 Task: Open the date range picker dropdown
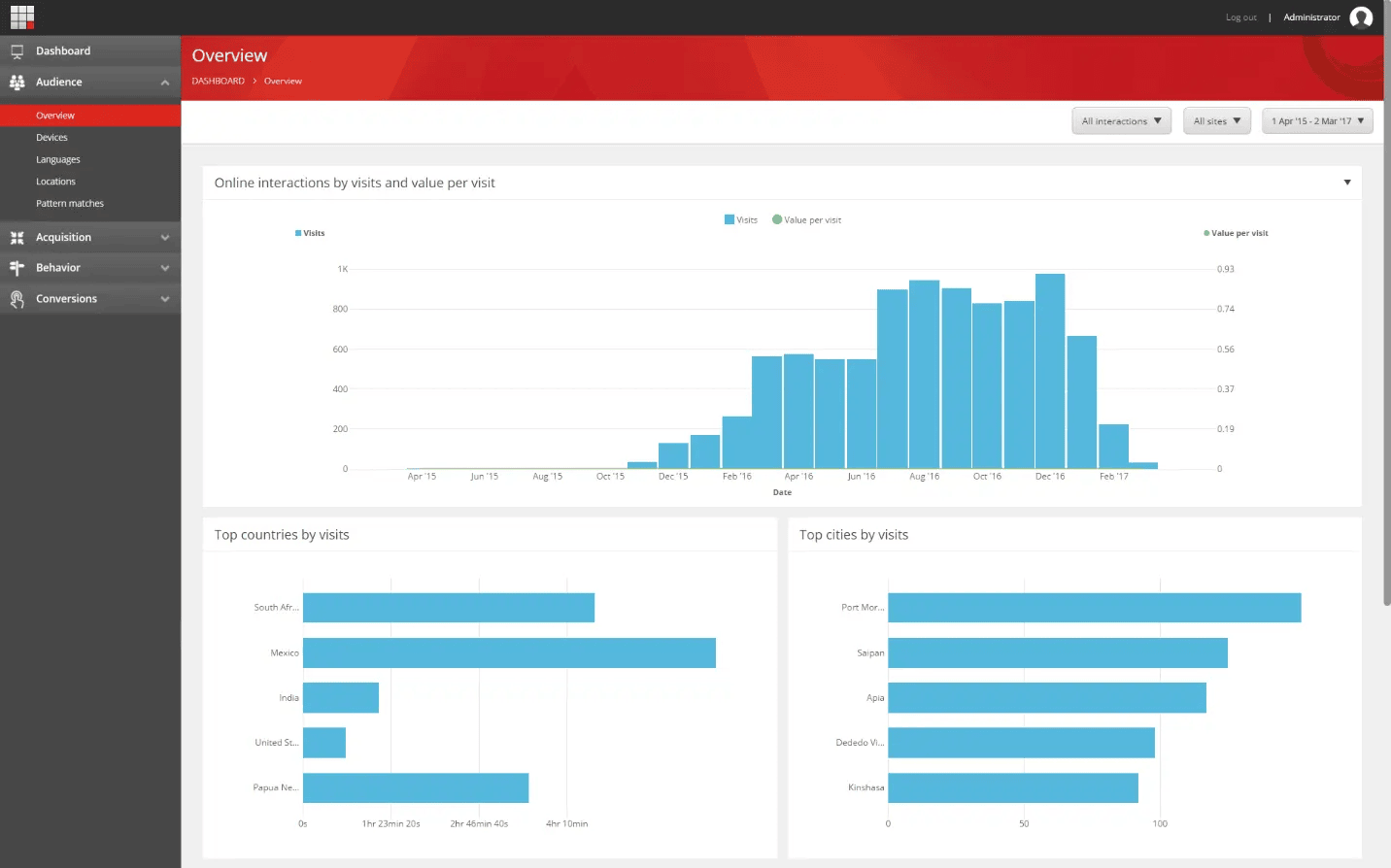click(1317, 120)
